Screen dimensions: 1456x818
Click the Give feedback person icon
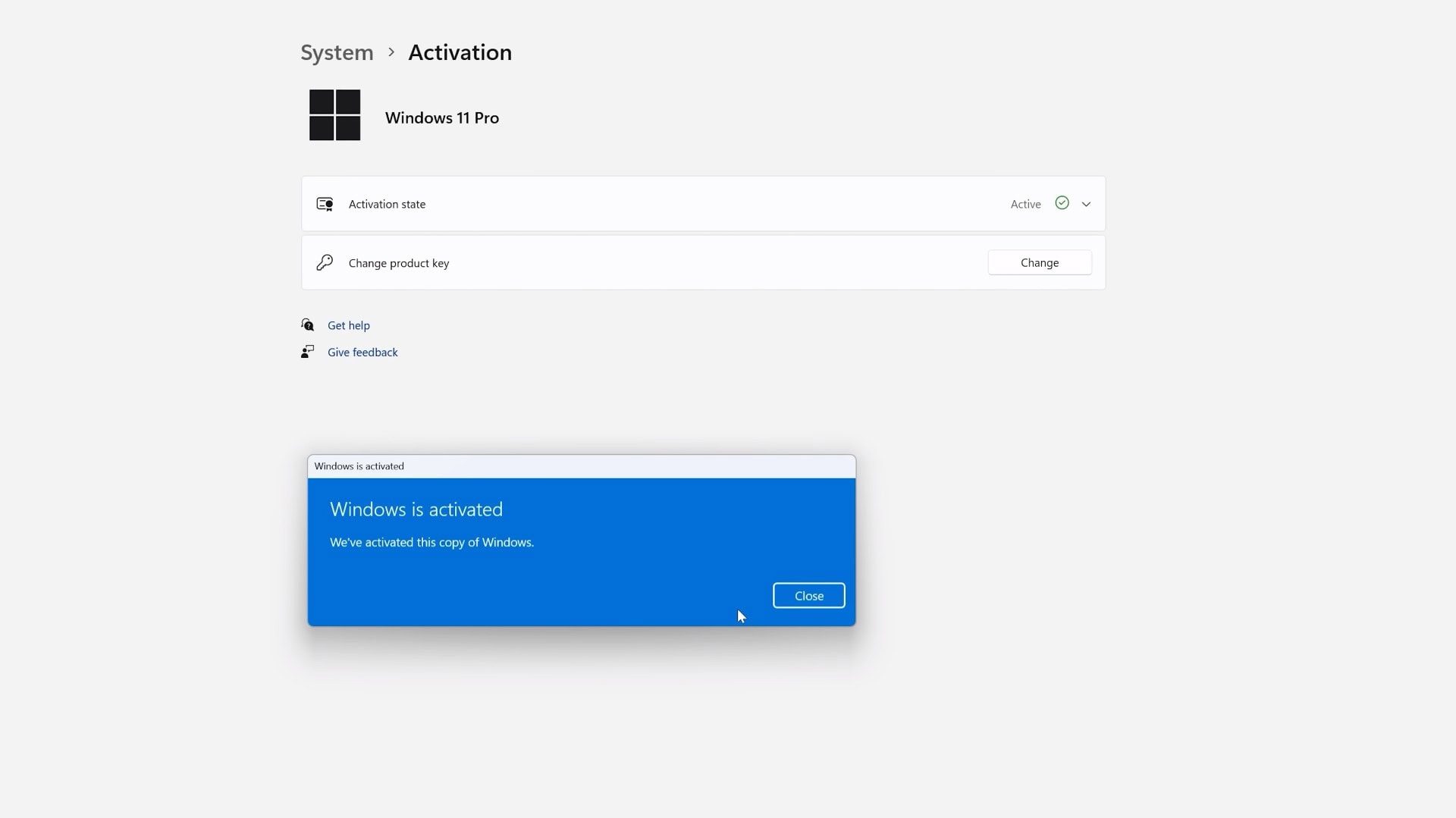point(307,352)
